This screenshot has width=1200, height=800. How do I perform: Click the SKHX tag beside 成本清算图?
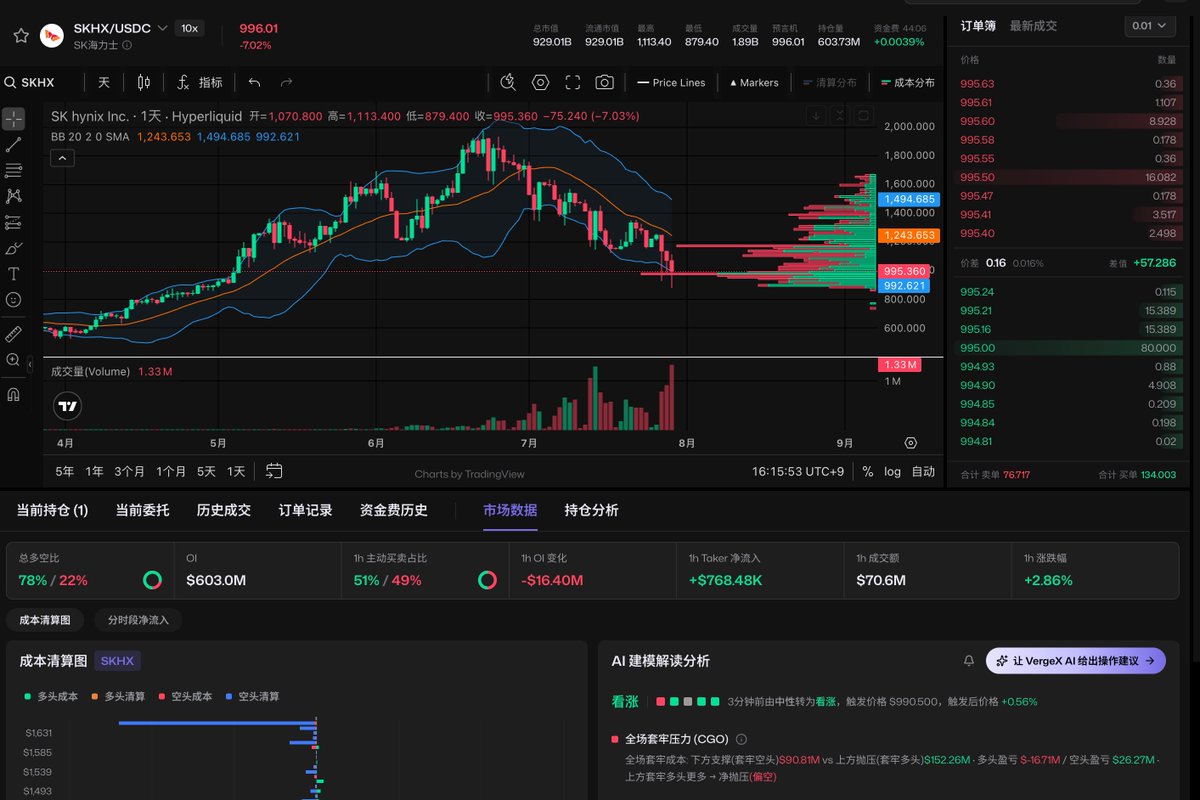coord(117,661)
